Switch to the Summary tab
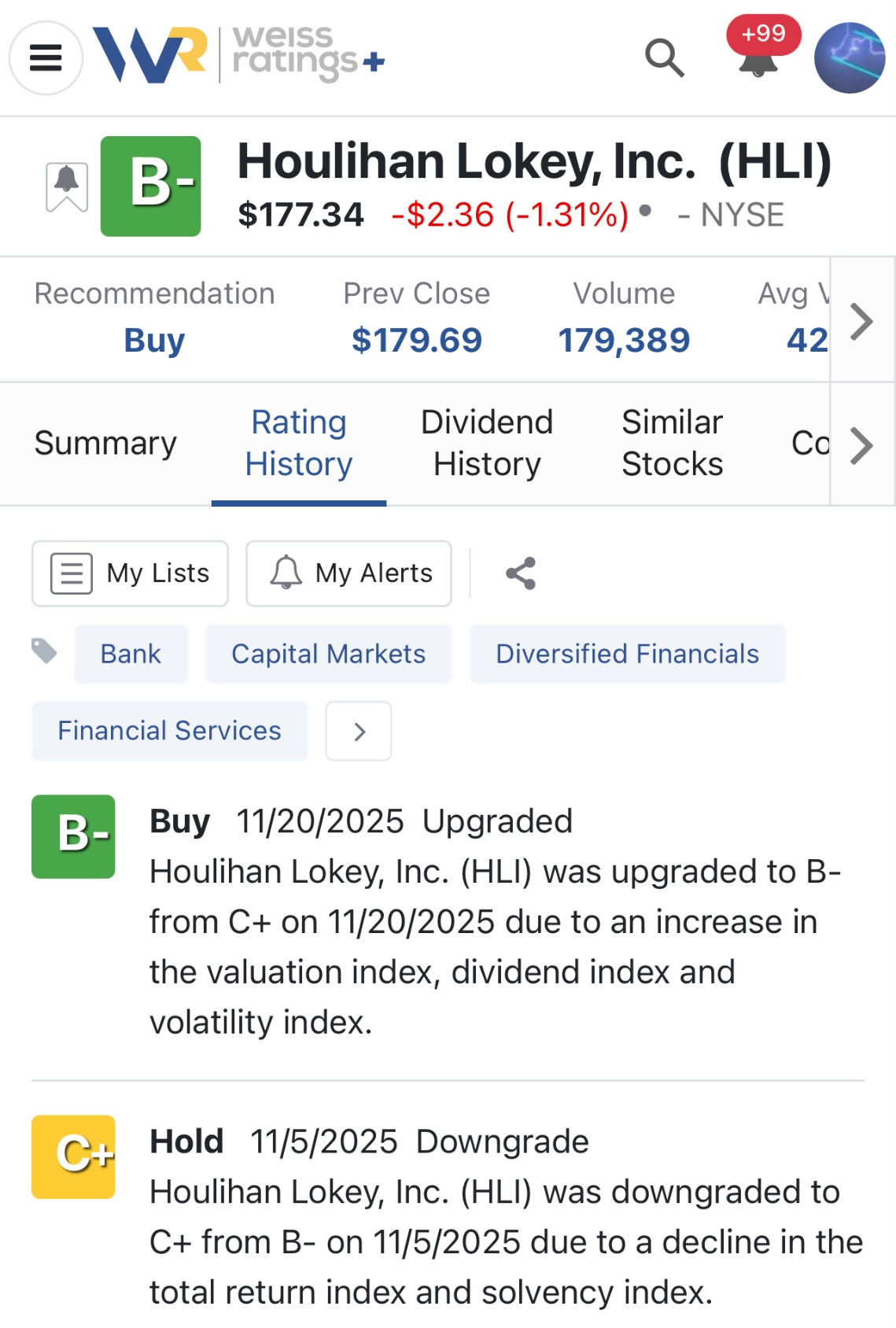 [x=105, y=444]
